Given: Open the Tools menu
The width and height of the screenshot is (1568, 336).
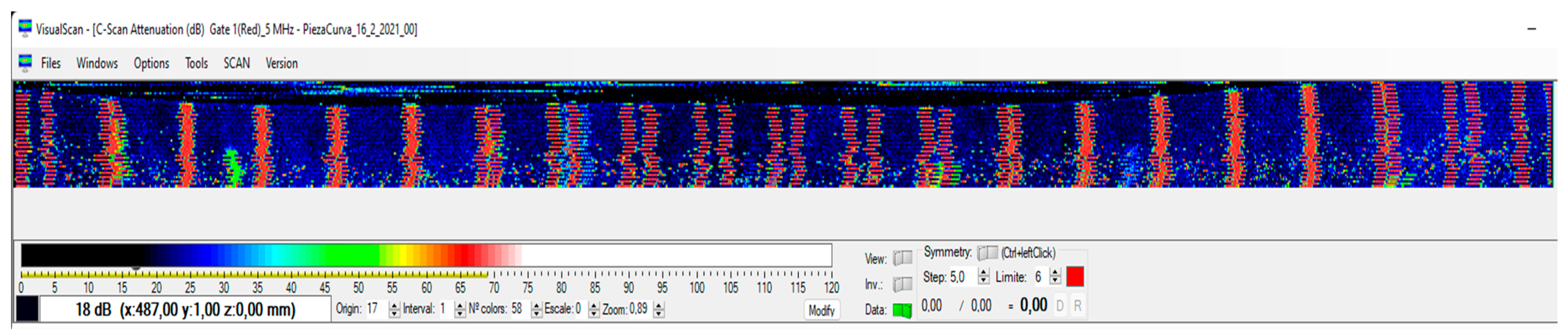Looking at the screenshot, I should pos(196,63).
